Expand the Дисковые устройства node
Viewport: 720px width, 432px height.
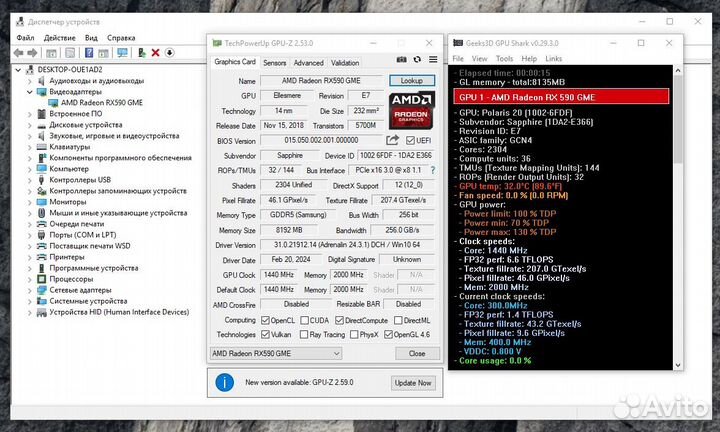30,125
